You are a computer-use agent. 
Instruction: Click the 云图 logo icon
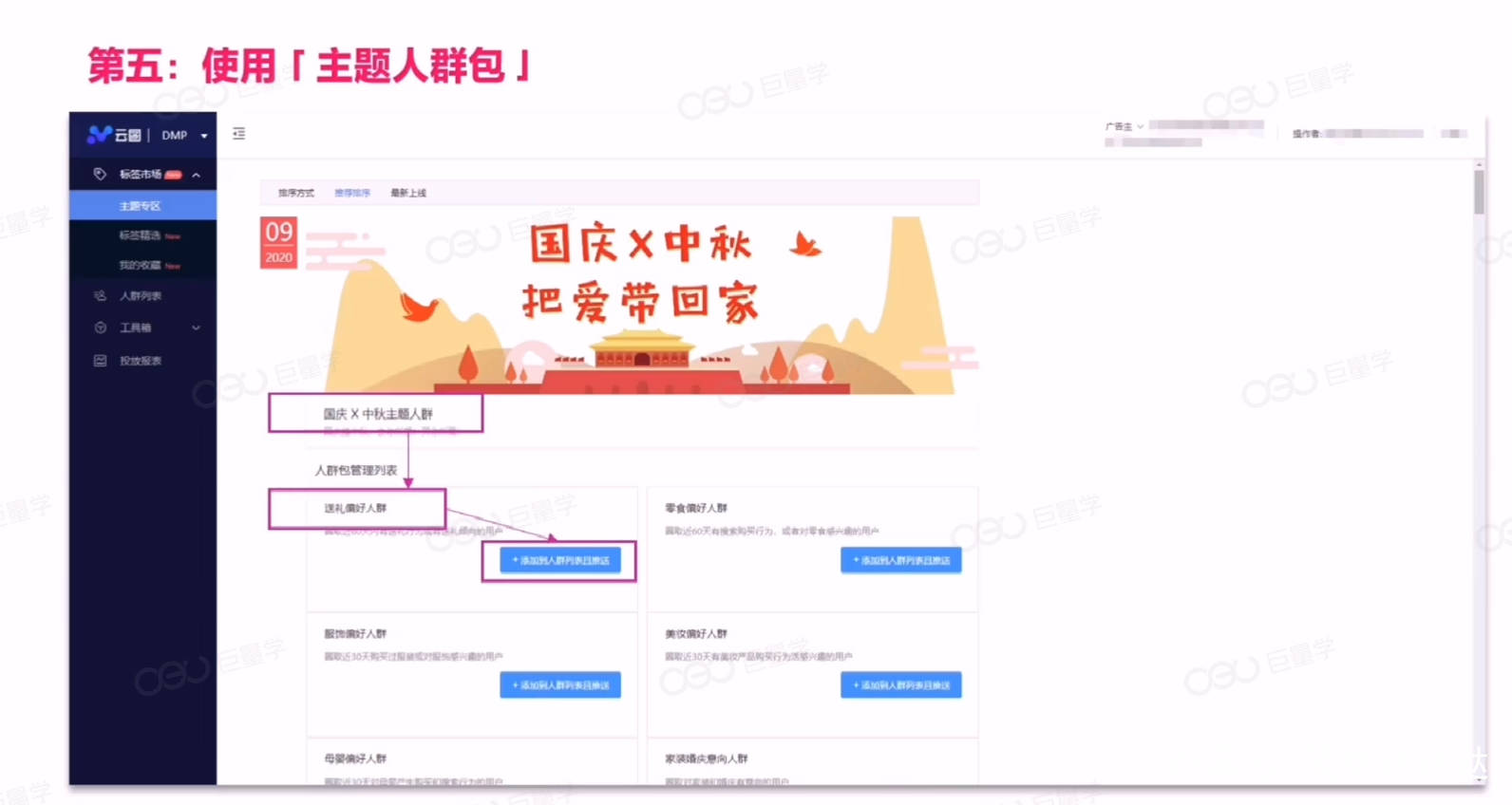(x=99, y=135)
